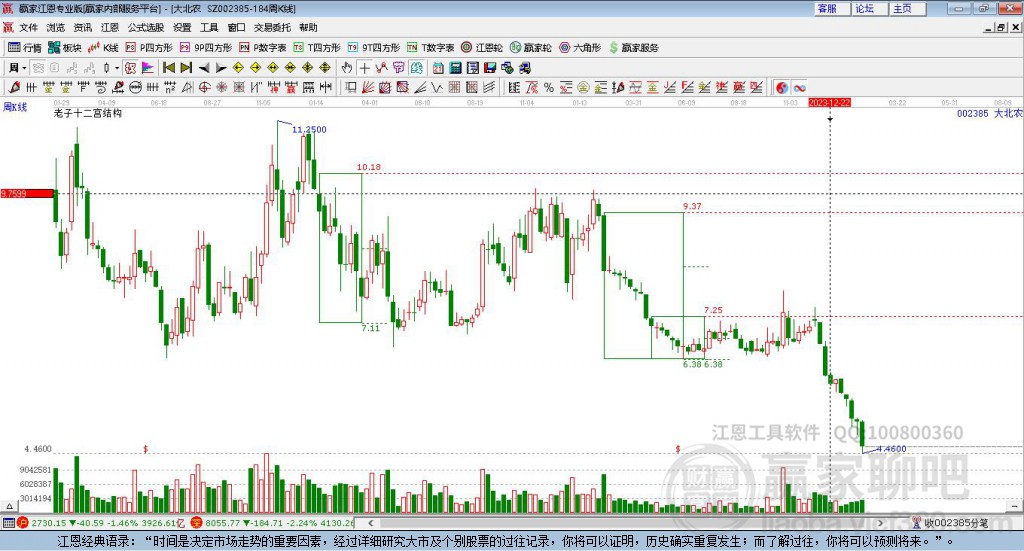Click the colored flag chart icon
The width and height of the screenshot is (1024, 551).
pyautogui.click(x=148, y=68)
